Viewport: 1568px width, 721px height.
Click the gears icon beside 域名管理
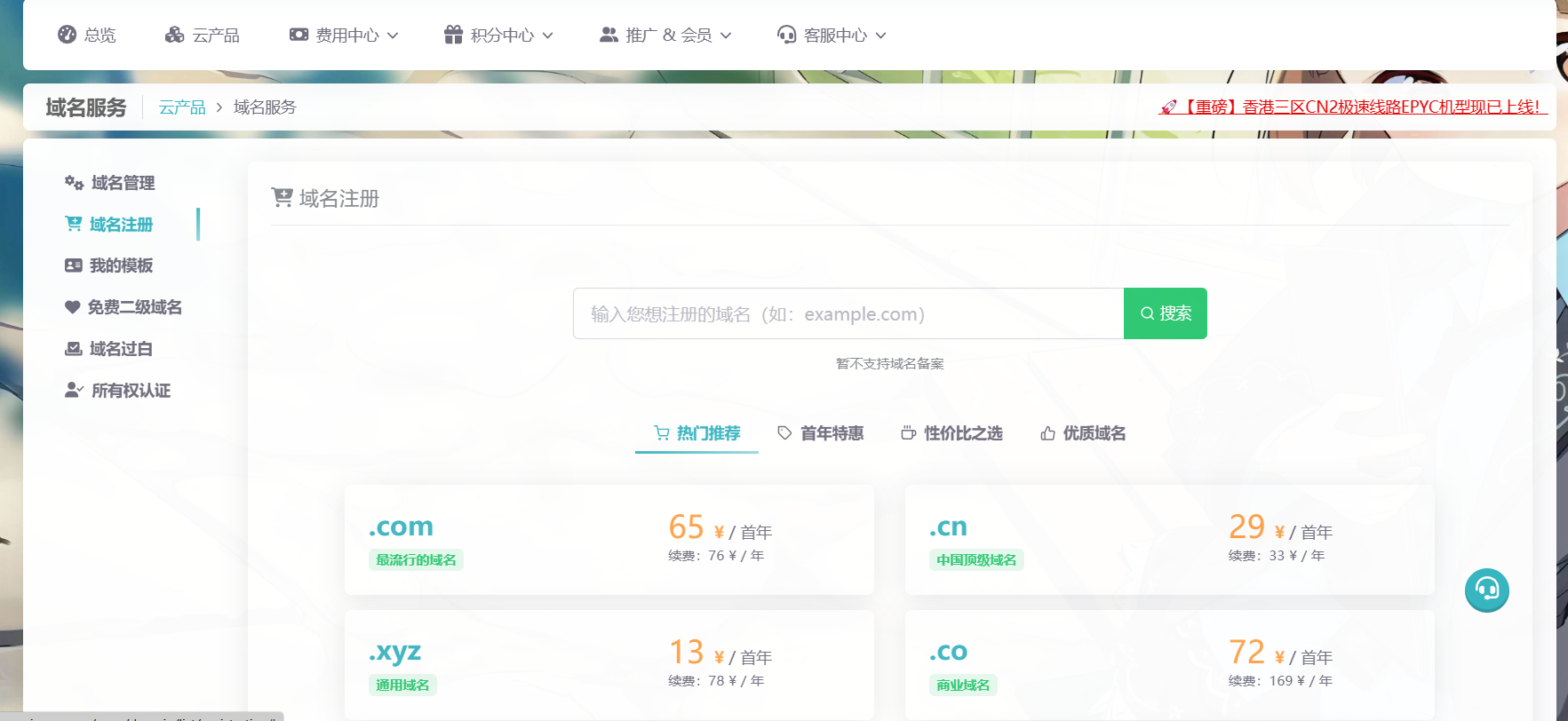coord(74,183)
